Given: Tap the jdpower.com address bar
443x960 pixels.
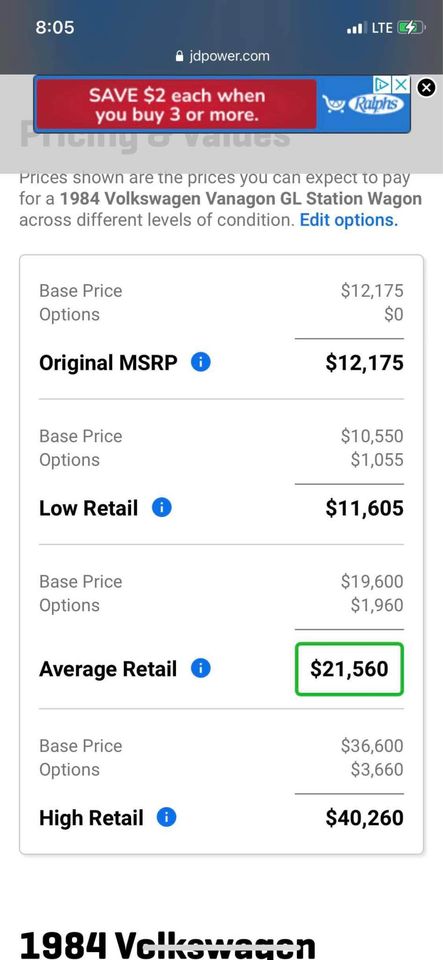Looking at the screenshot, I should 222,56.
